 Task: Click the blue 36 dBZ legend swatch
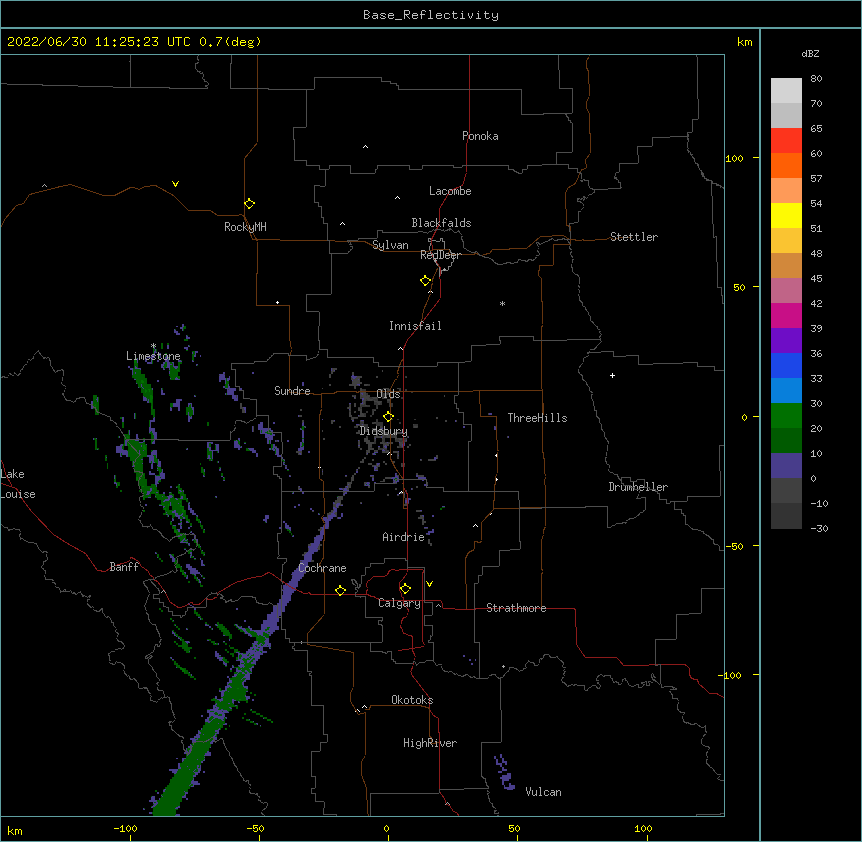pyautogui.click(x=786, y=365)
